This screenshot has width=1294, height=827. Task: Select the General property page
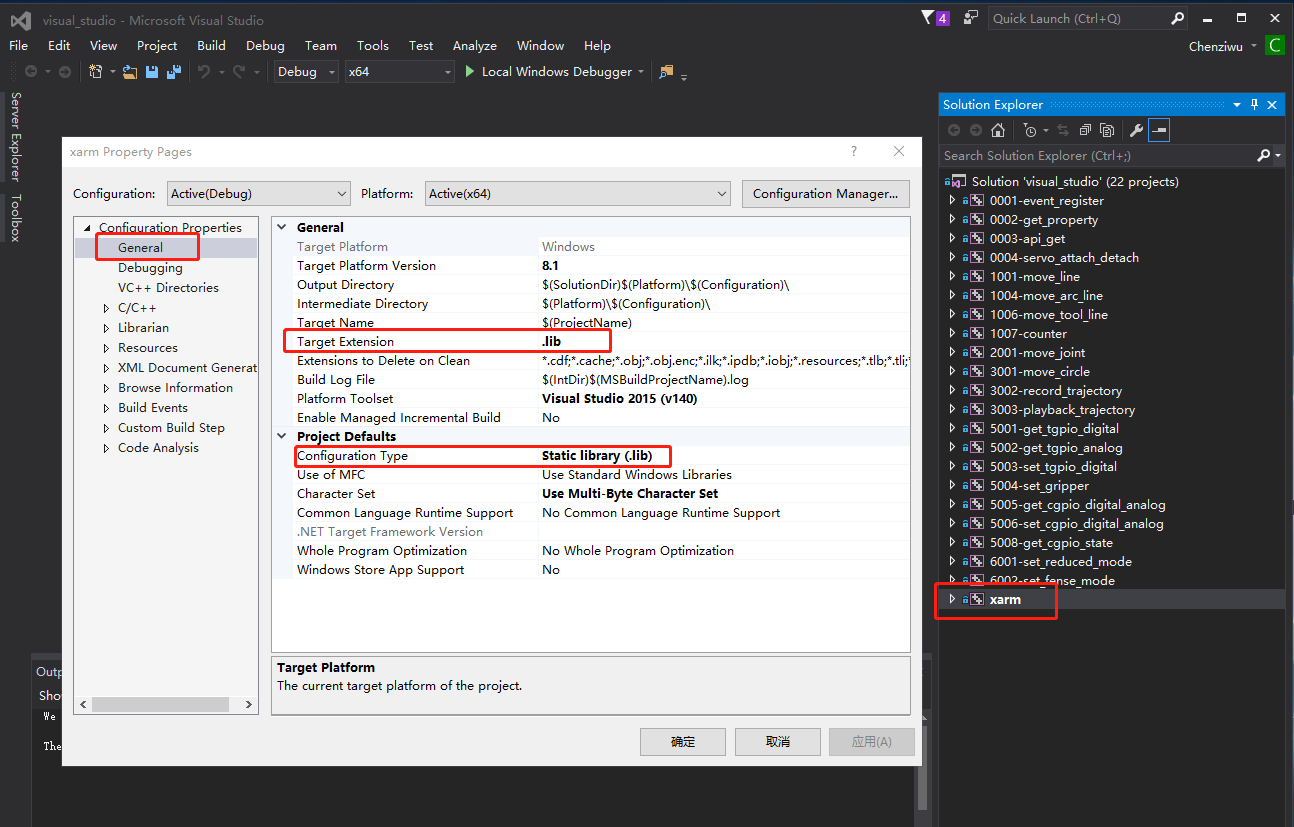[140, 247]
